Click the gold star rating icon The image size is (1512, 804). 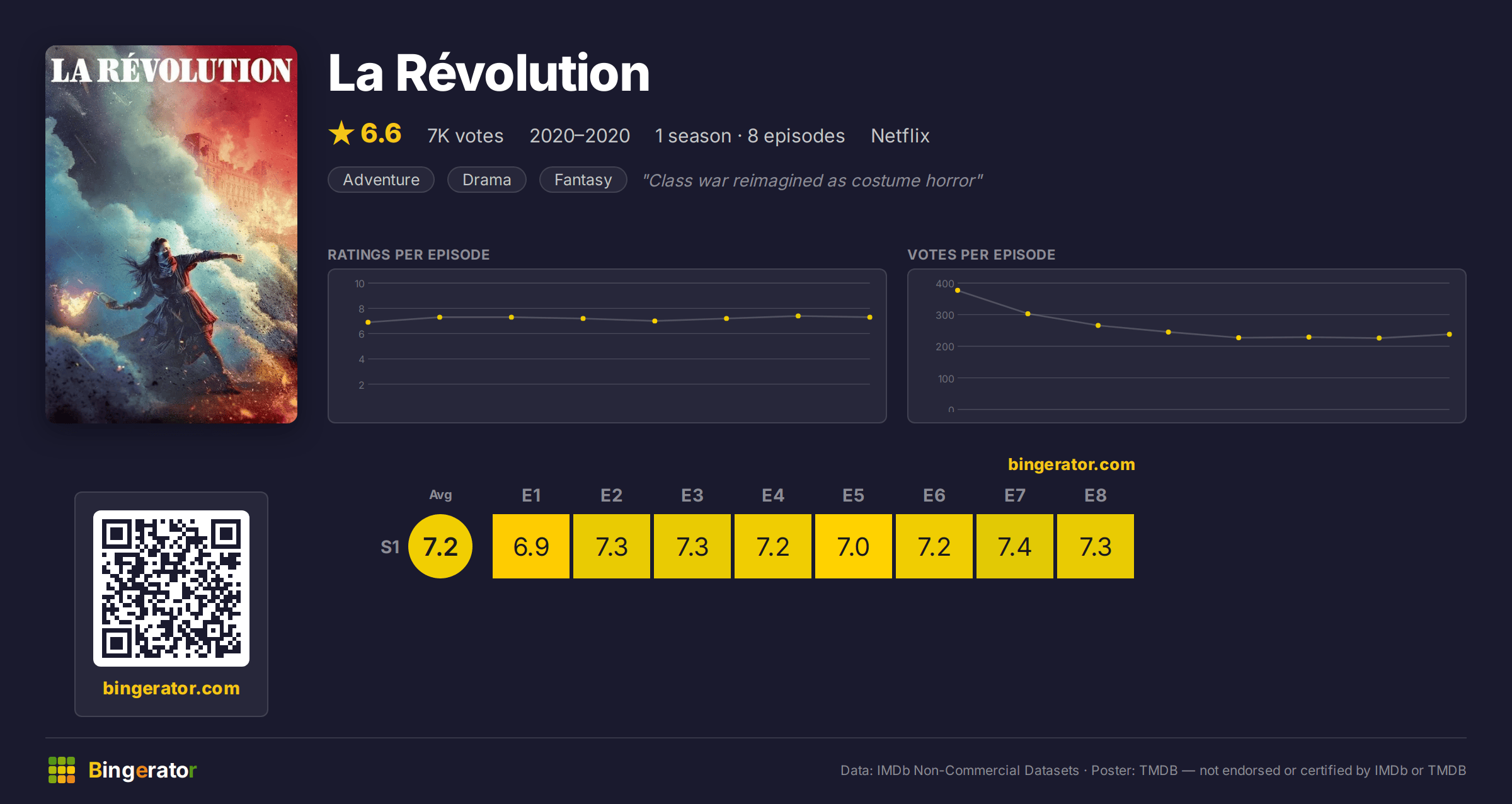click(341, 133)
